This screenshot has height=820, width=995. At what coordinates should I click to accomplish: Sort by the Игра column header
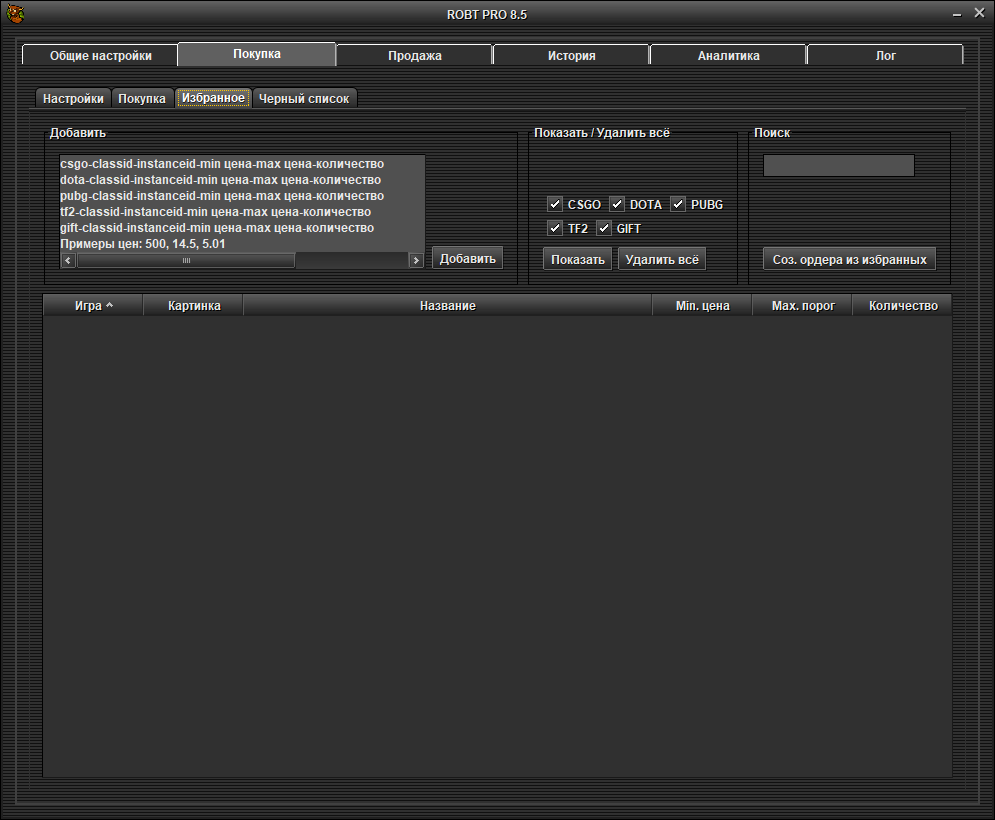pos(93,306)
